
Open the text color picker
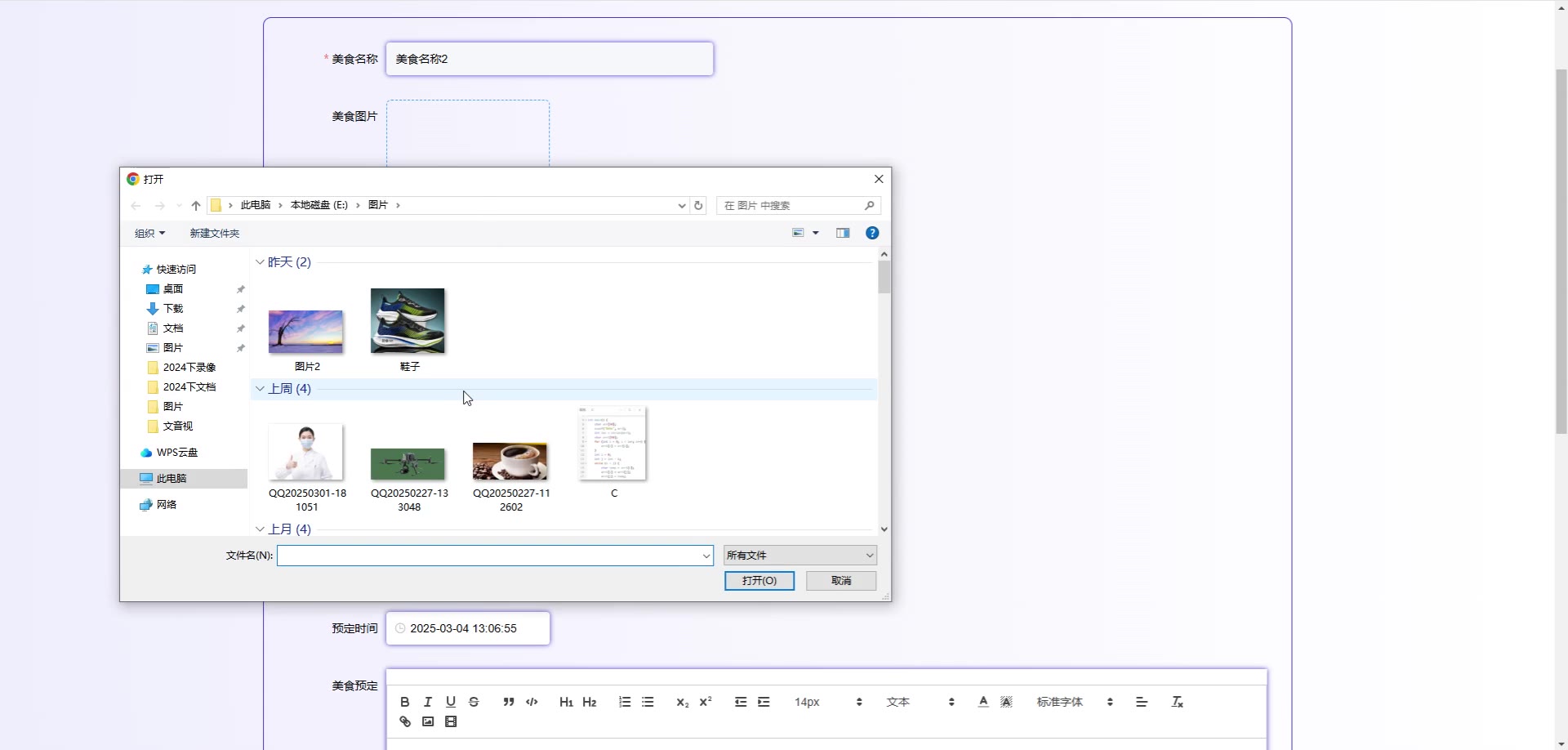983,702
